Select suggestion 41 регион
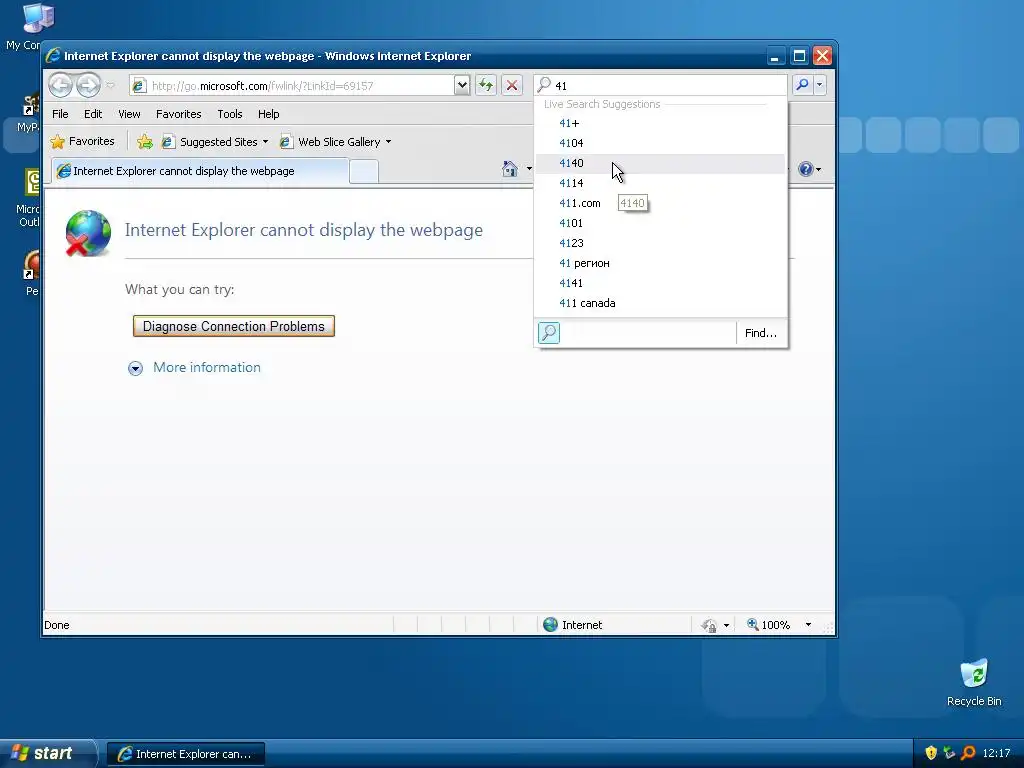Screen dimensions: 1024x768 pyautogui.click(x=660, y=263)
